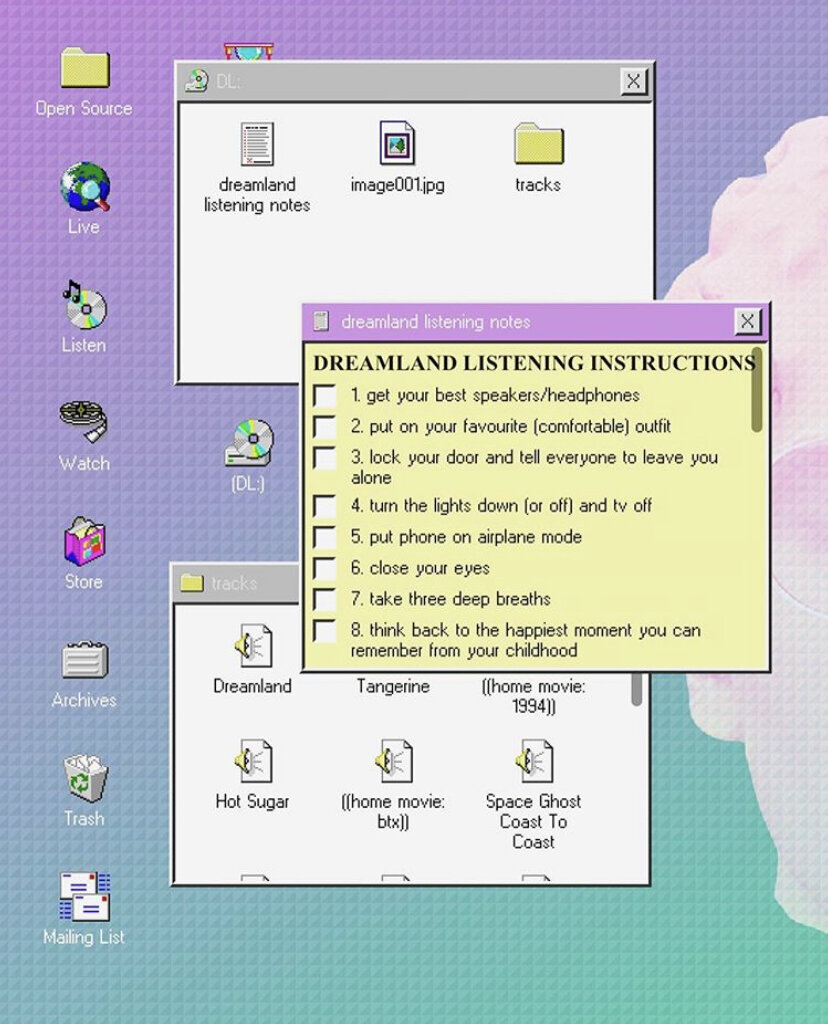Check box for close your eyes

point(325,569)
